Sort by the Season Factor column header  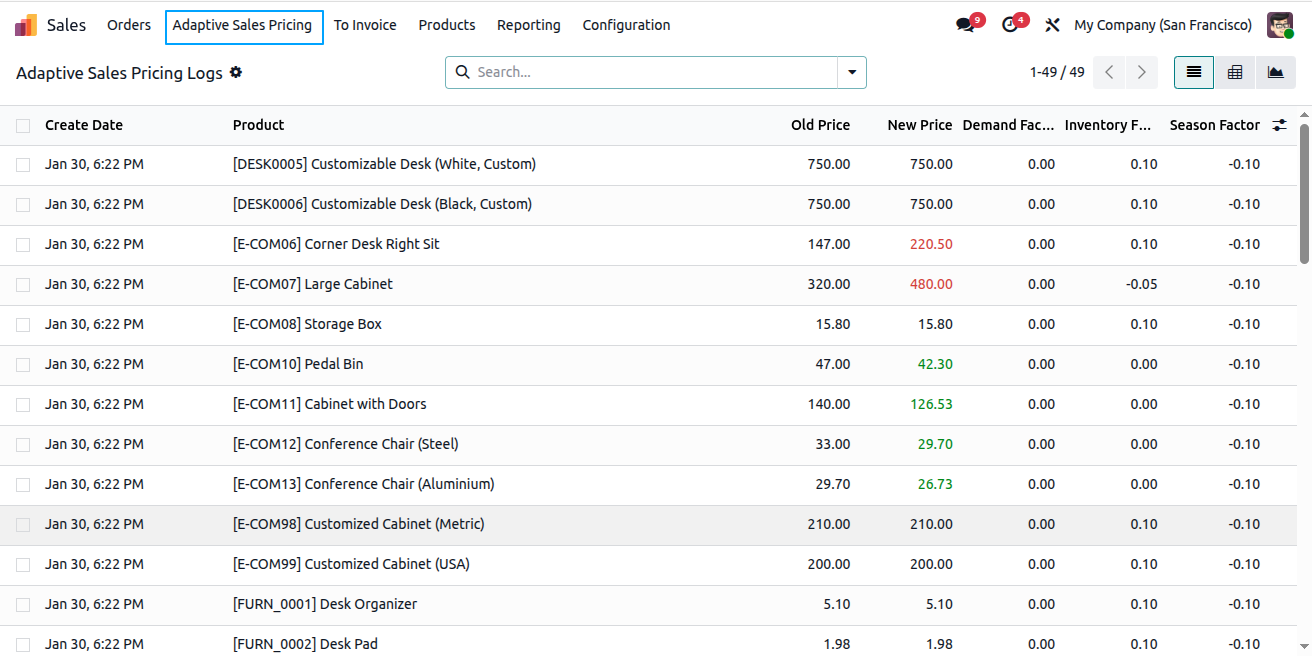[x=1215, y=125]
